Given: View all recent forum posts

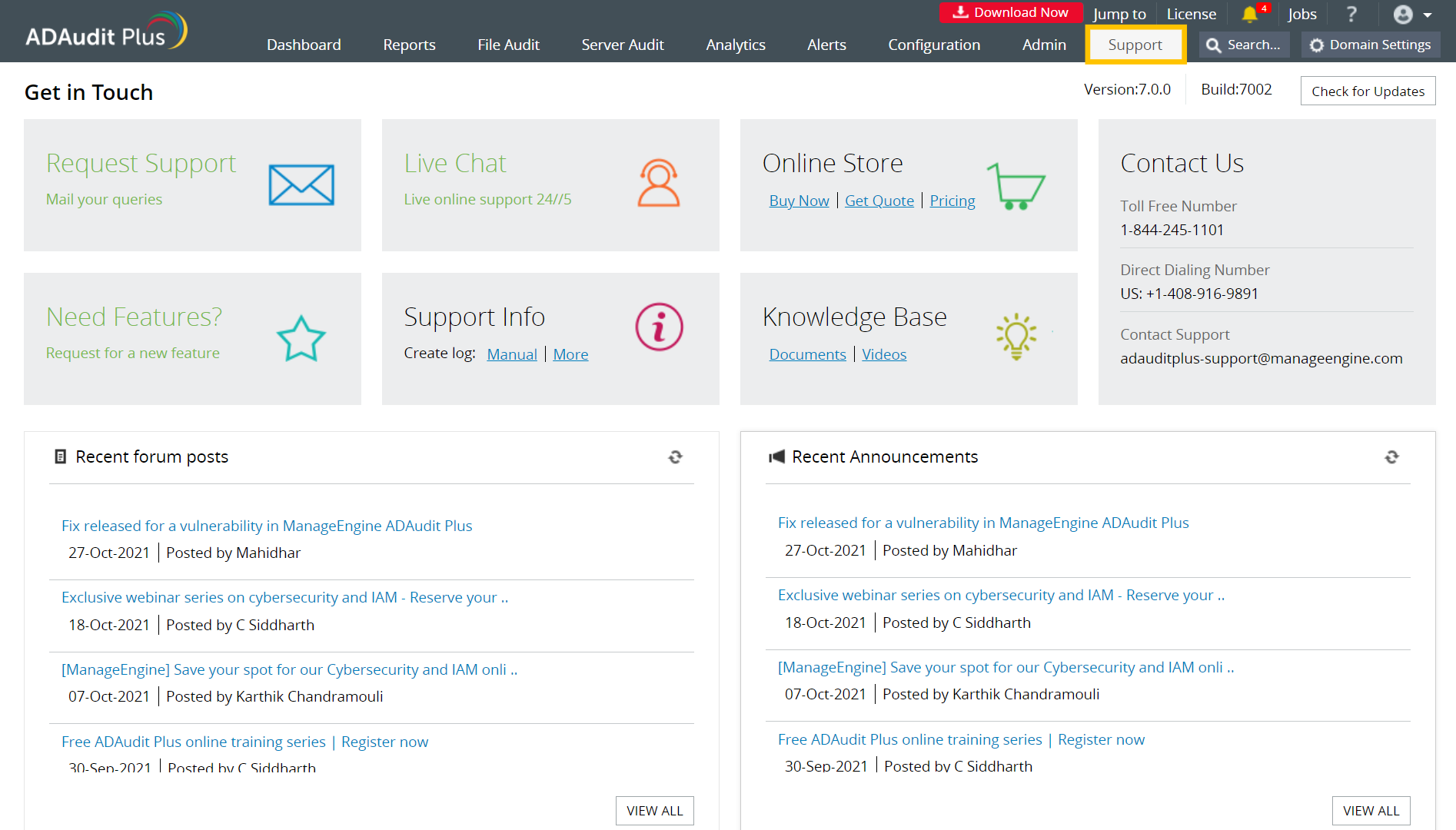Looking at the screenshot, I should click(655, 811).
